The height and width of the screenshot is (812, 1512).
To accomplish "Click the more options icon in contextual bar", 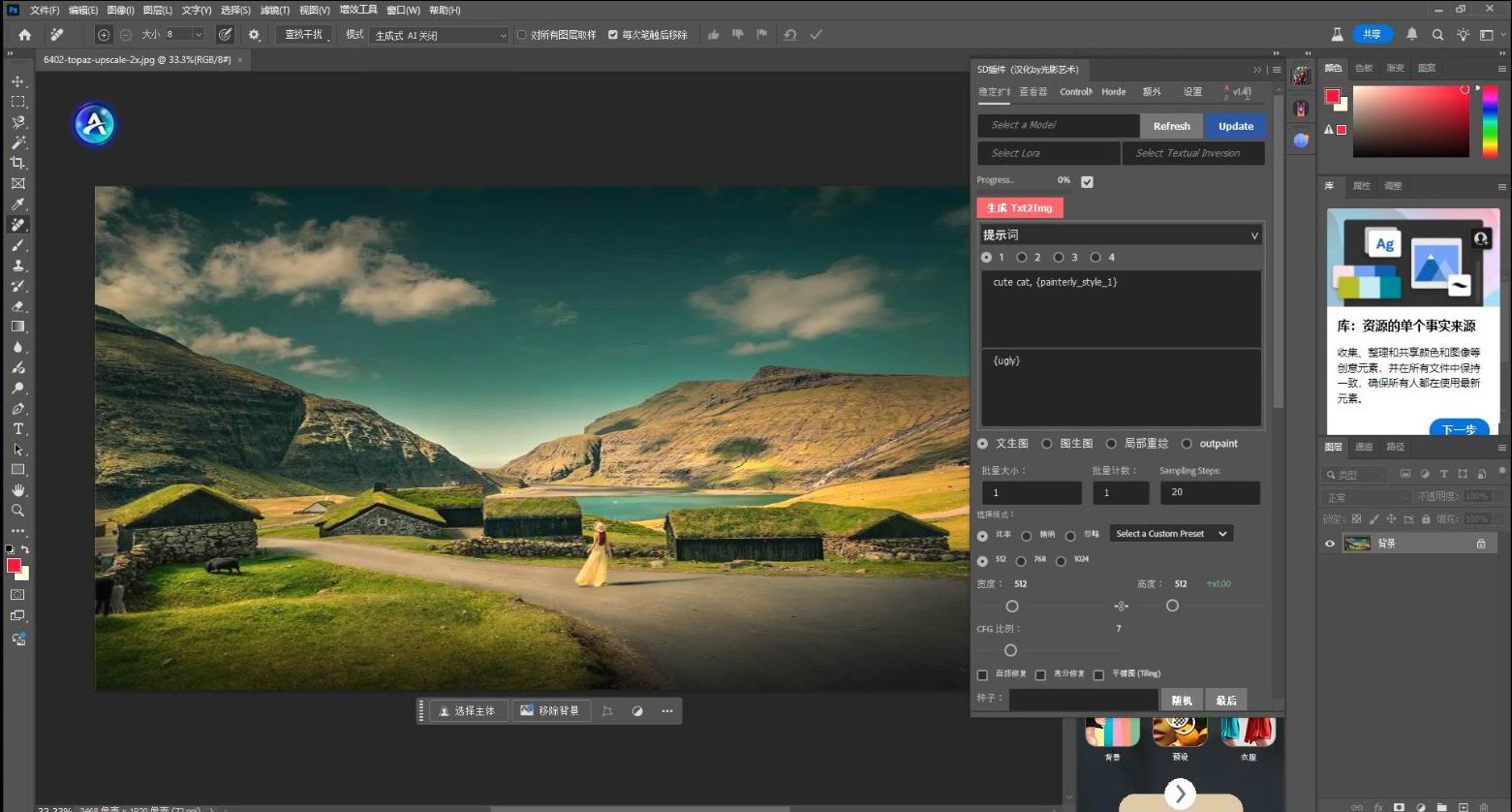I will pyautogui.click(x=667, y=711).
